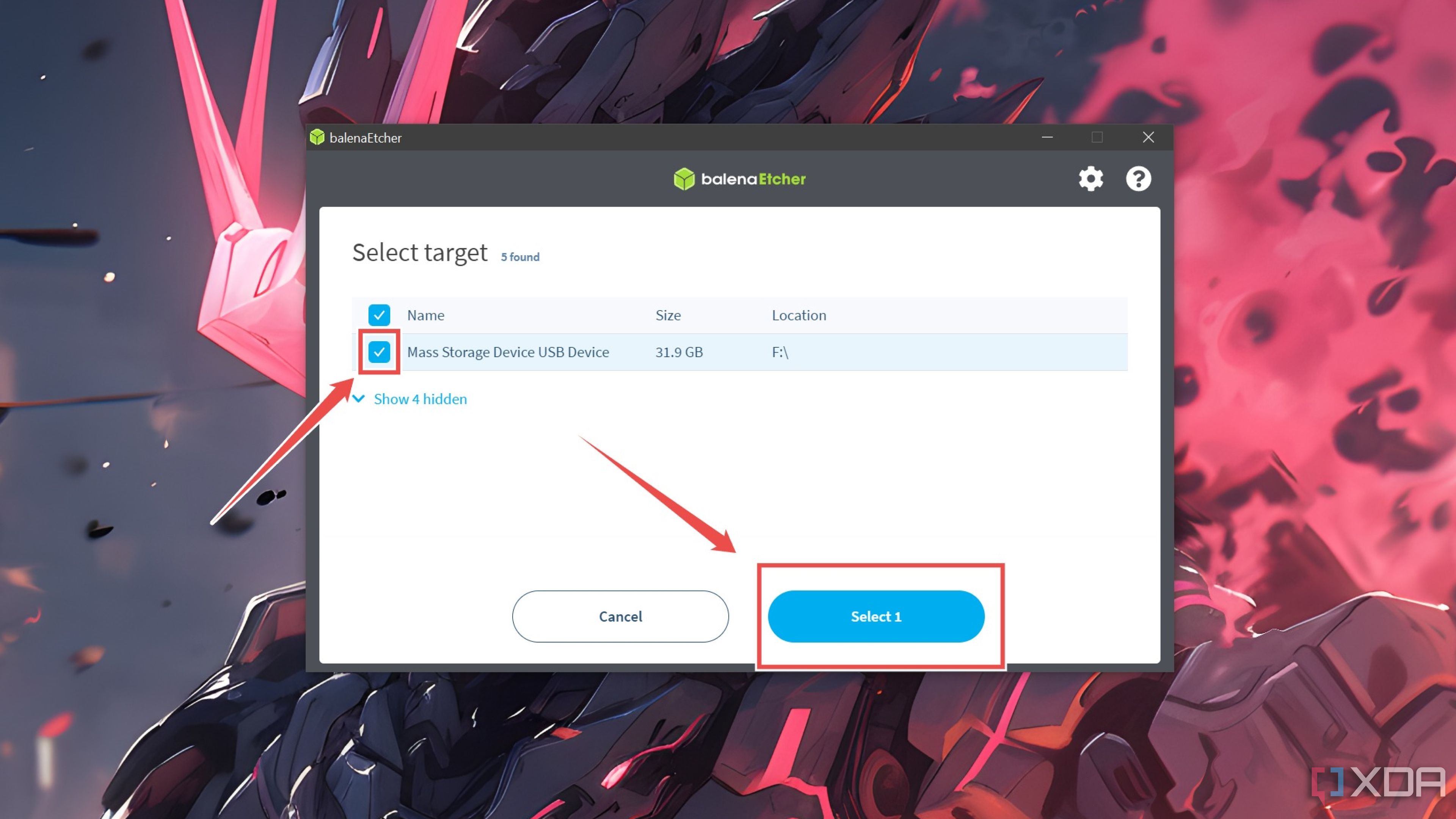The width and height of the screenshot is (1456, 819).
Task: Toggle the header select-all checkbox
Action: coord(379,314)
